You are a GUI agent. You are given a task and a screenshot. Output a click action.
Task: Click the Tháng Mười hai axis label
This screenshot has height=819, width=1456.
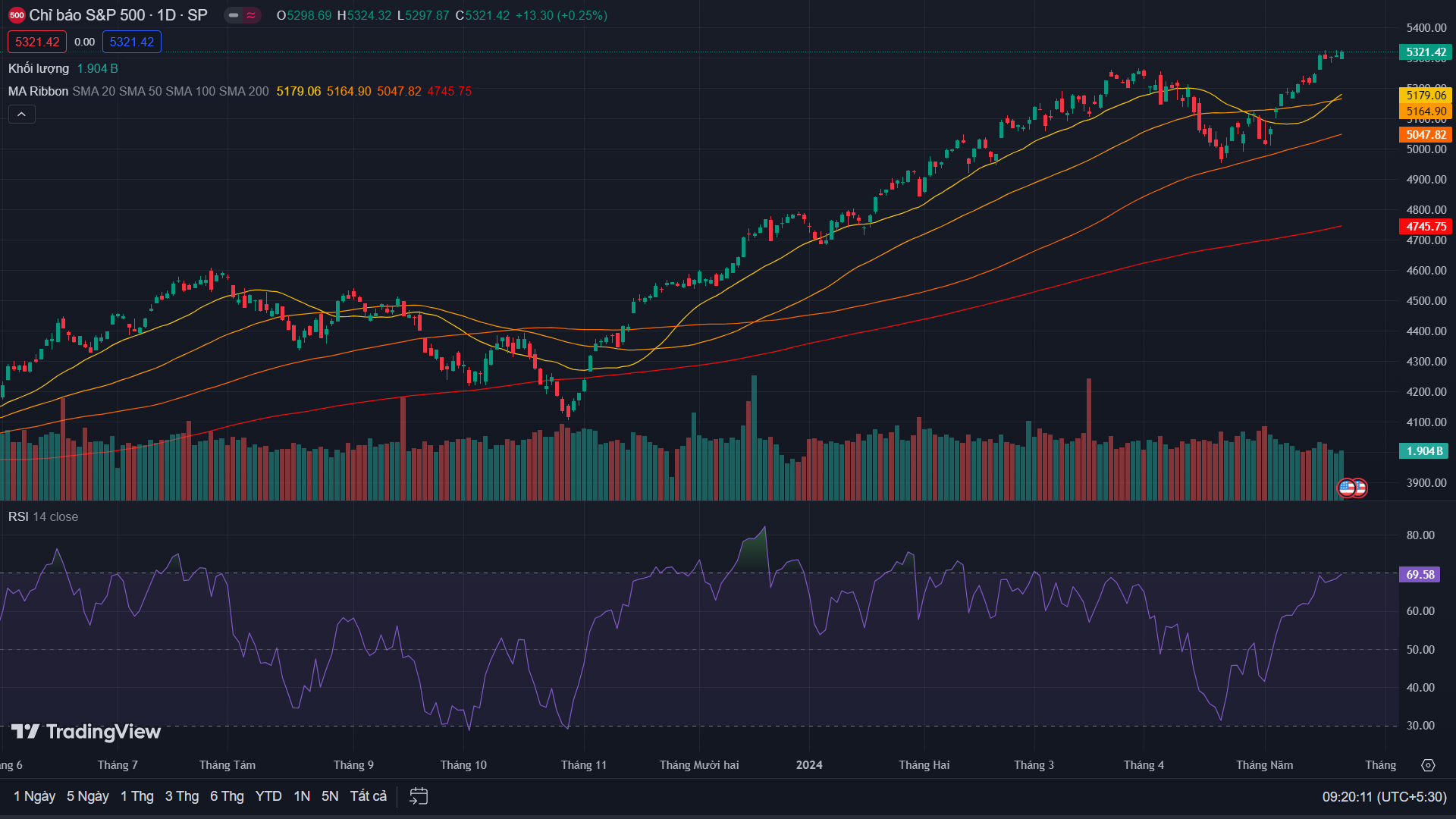coord(699,765)
